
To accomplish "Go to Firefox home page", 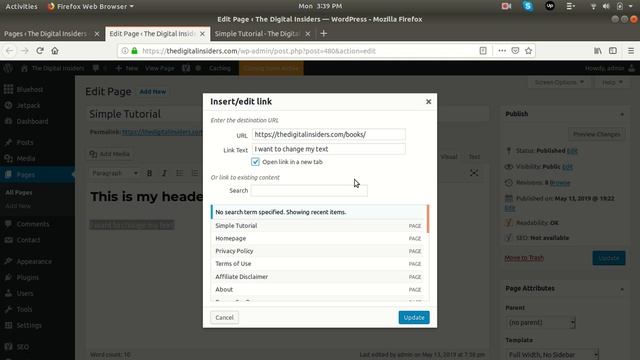I will pyautogui.click(x=55, y=51).
